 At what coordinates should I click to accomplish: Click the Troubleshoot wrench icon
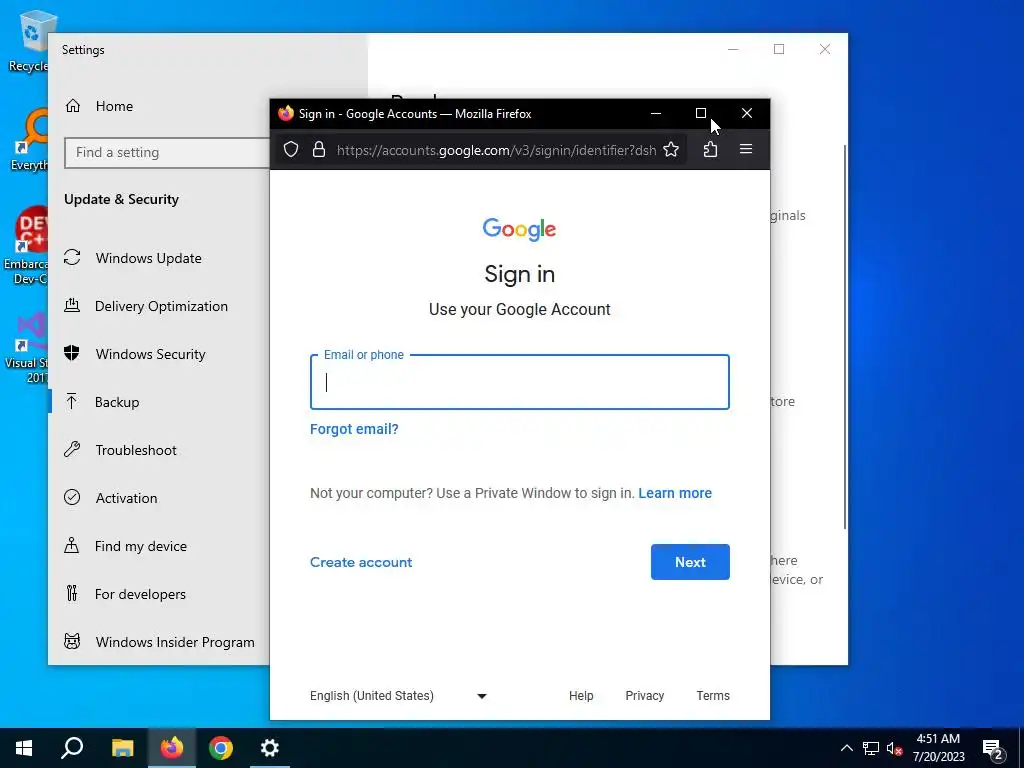point(72,449)
